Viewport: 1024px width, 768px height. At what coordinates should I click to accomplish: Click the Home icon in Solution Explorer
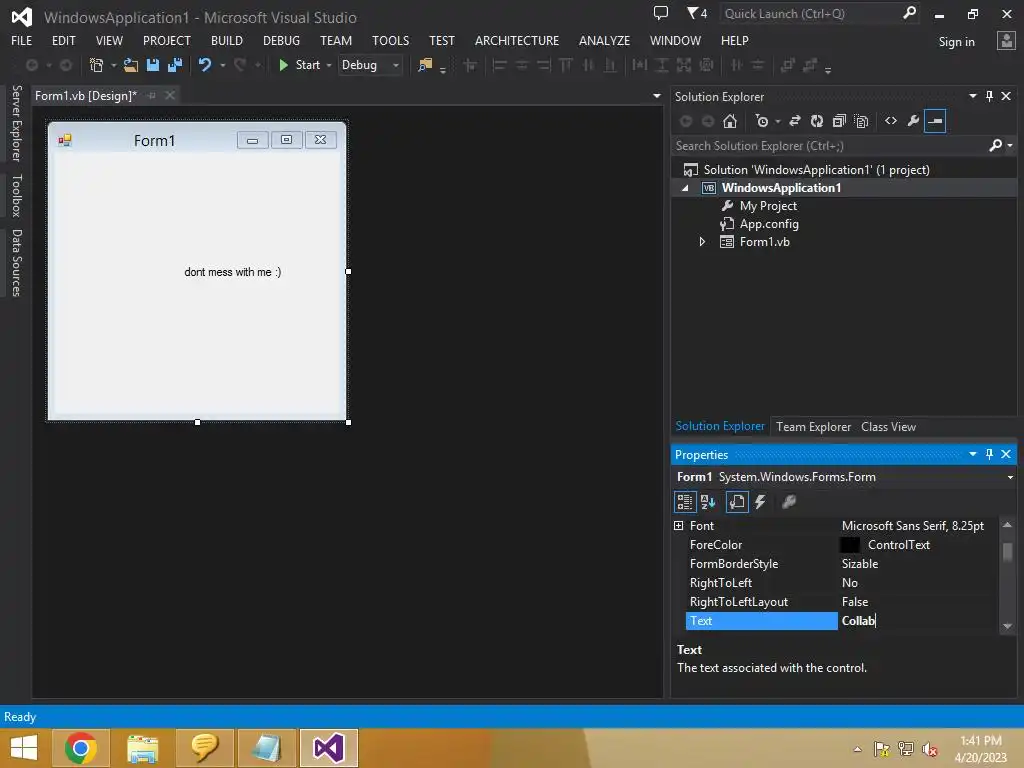[x=730, y=121]
